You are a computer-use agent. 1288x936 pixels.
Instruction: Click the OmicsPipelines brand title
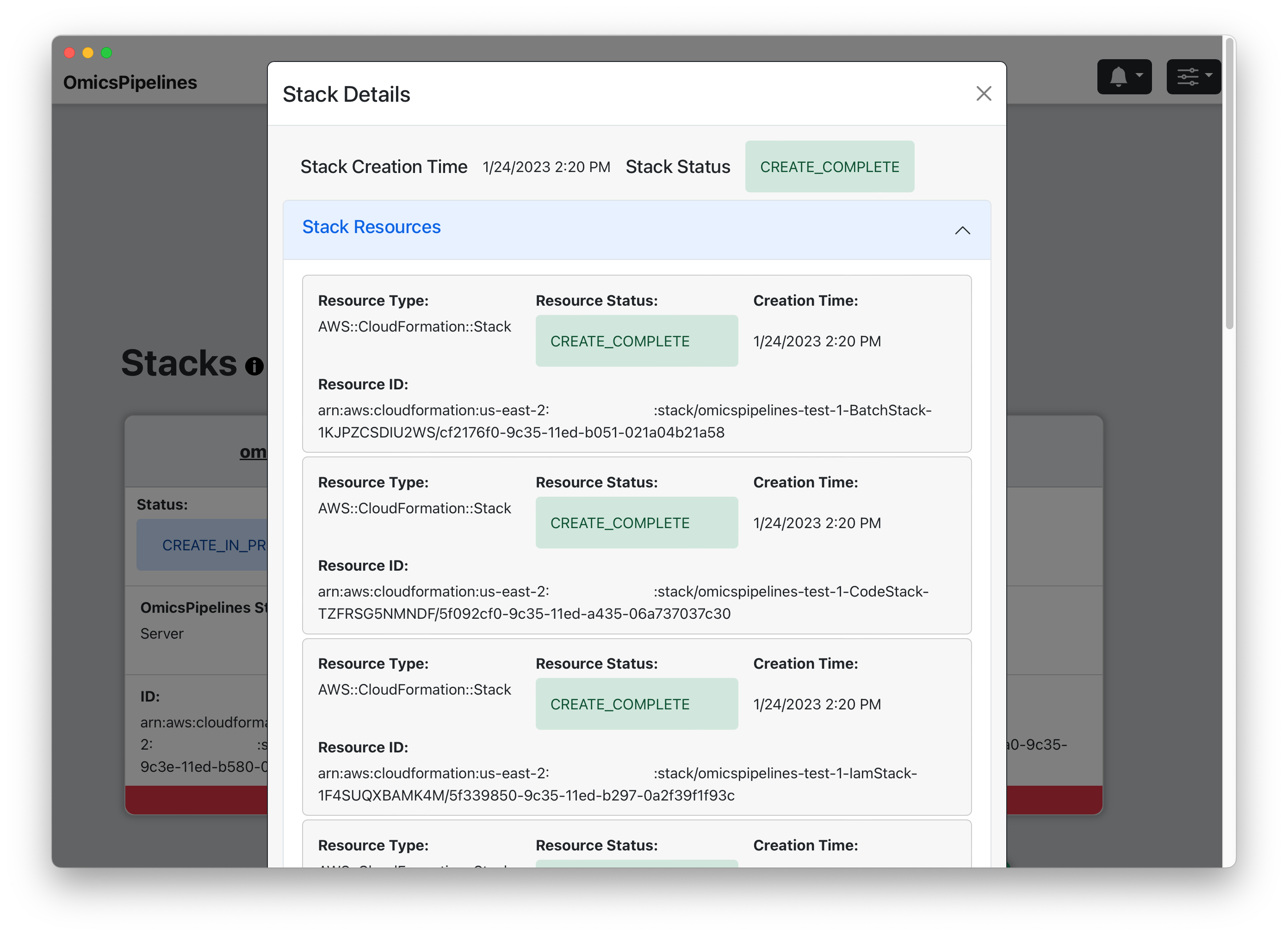pyautogui.click(x=130, y=82)
